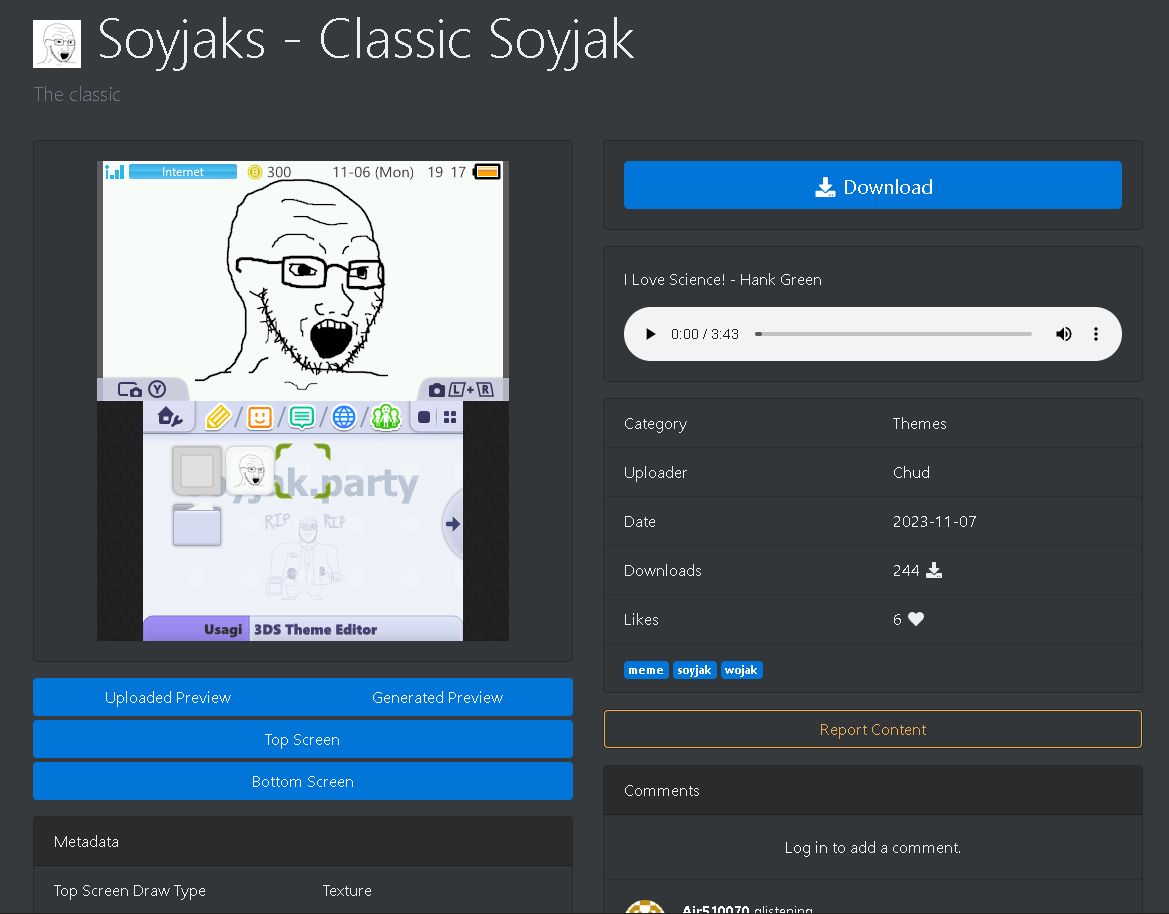
Task: Open the audio player more options menu
Action: [1096, 334]
